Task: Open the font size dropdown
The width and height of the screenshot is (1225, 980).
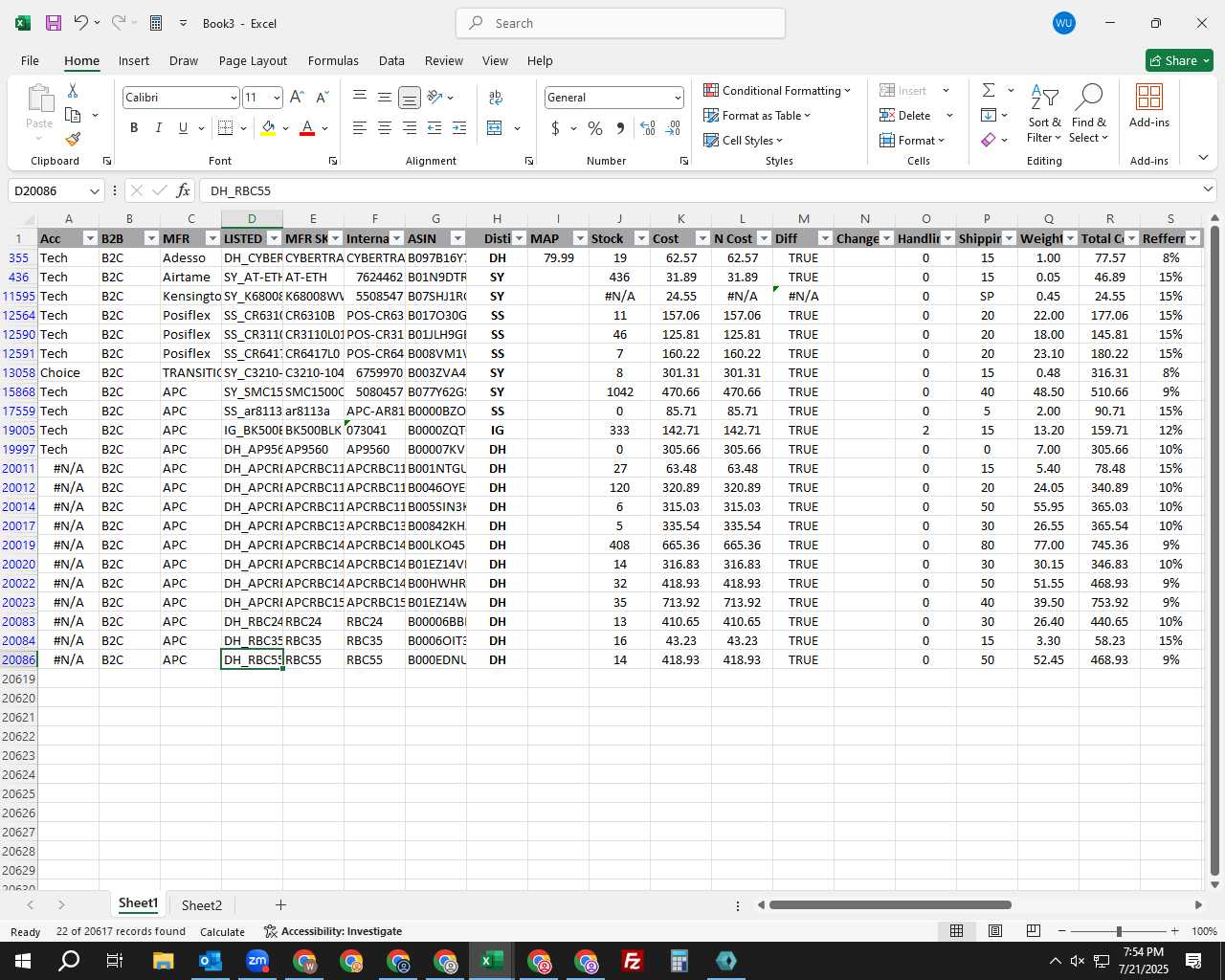Action: pos(277,98)
